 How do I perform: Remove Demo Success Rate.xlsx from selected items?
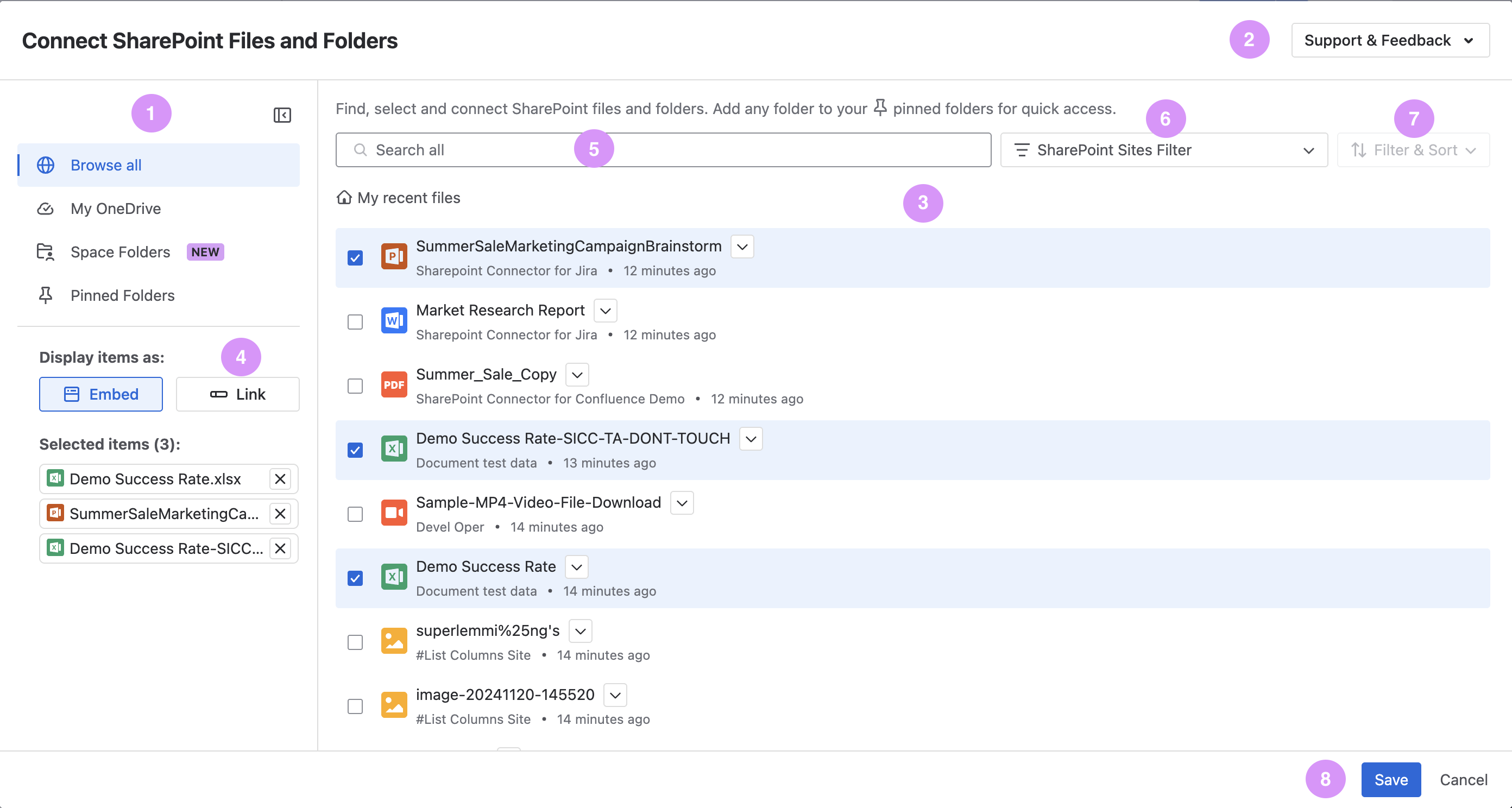click(x=280, y=479)
